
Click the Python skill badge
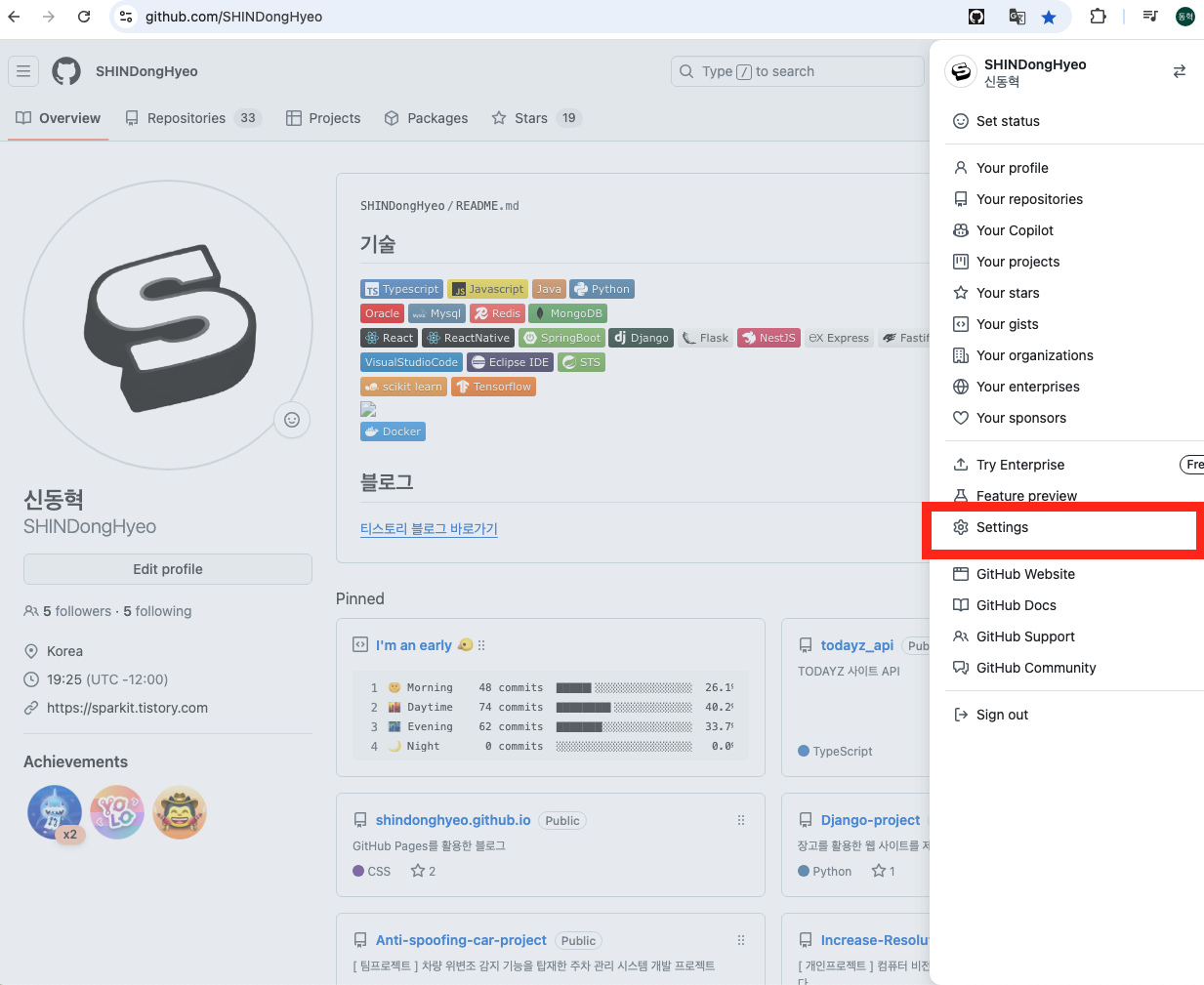click(602, 289)
